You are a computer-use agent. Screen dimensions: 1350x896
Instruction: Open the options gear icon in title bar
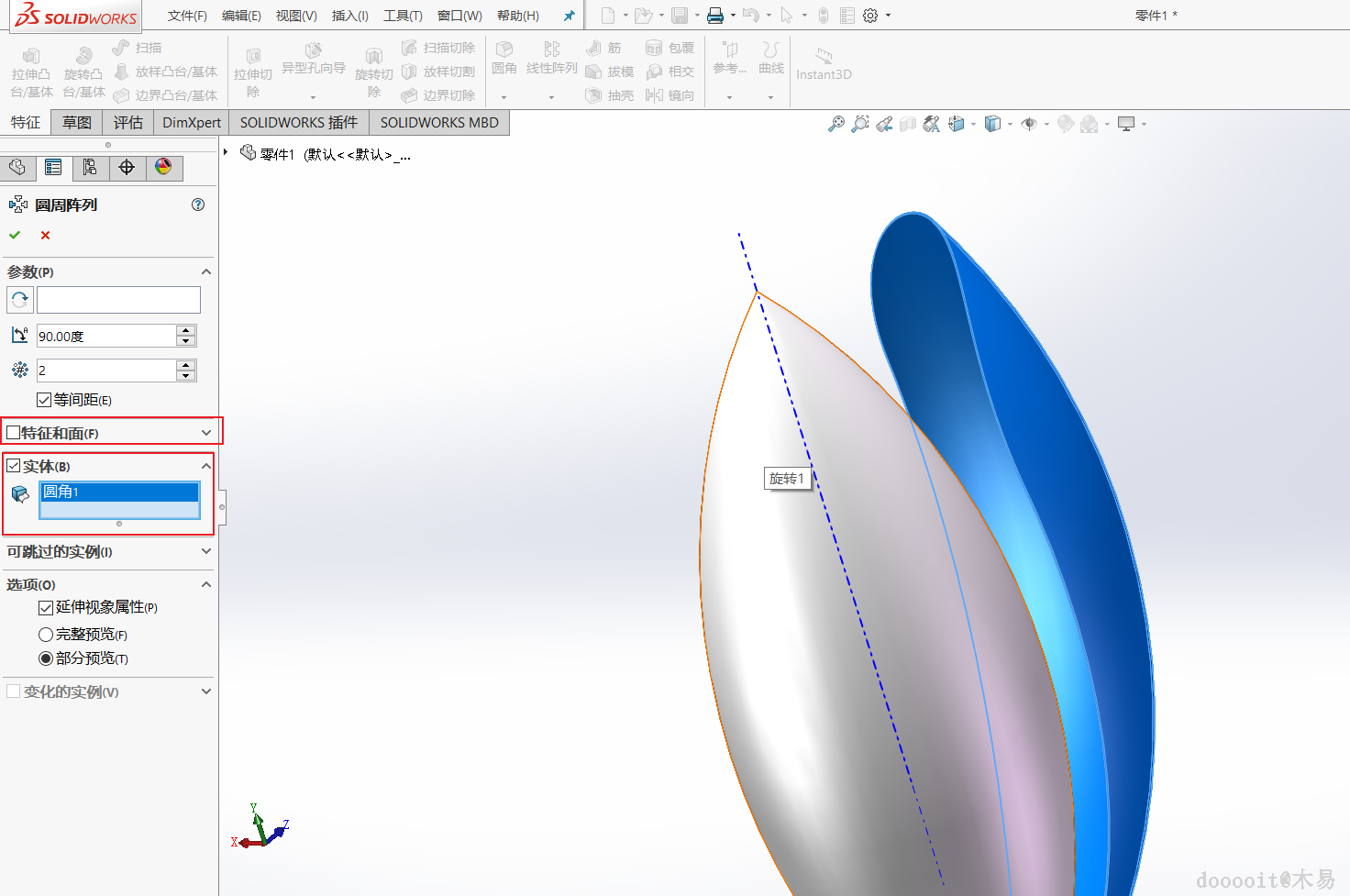pos(870,16)
